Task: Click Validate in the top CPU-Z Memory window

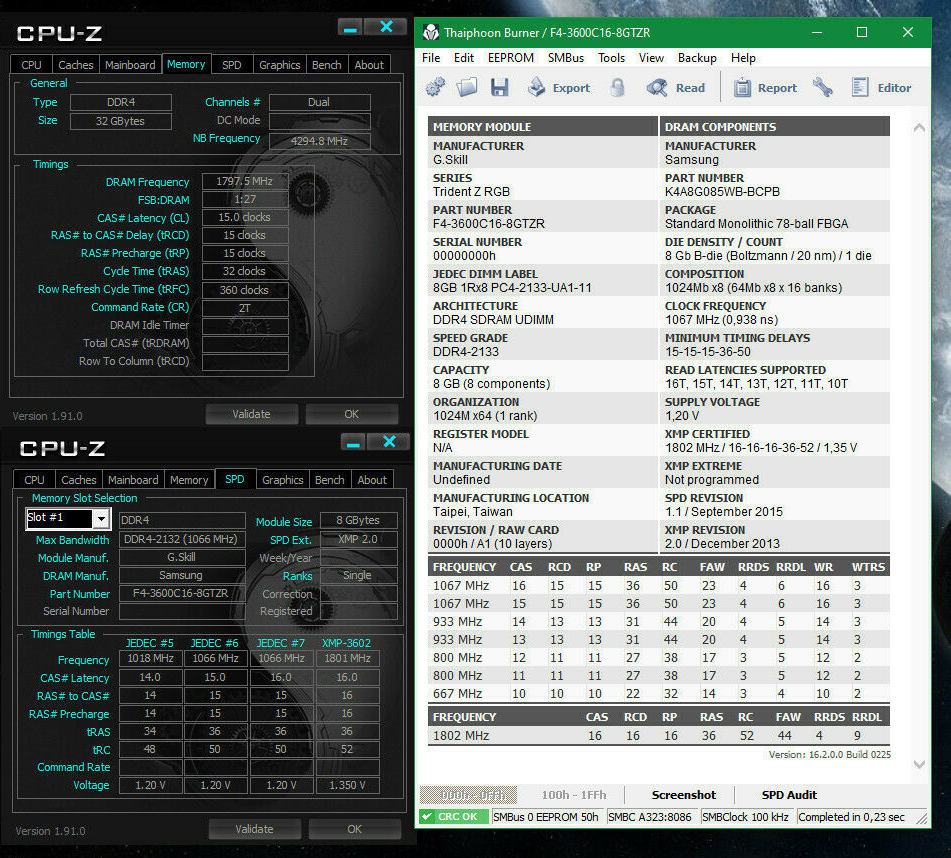Action: pyautogui.click(x=252, y=414)
